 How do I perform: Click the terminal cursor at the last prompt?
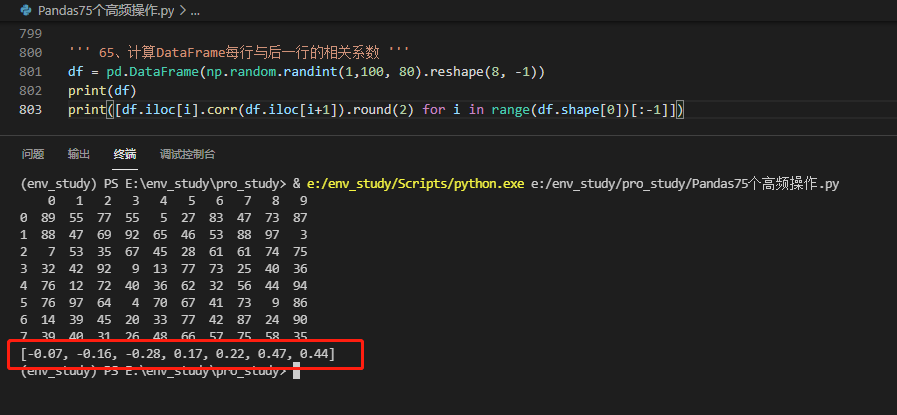coord(296,371)
